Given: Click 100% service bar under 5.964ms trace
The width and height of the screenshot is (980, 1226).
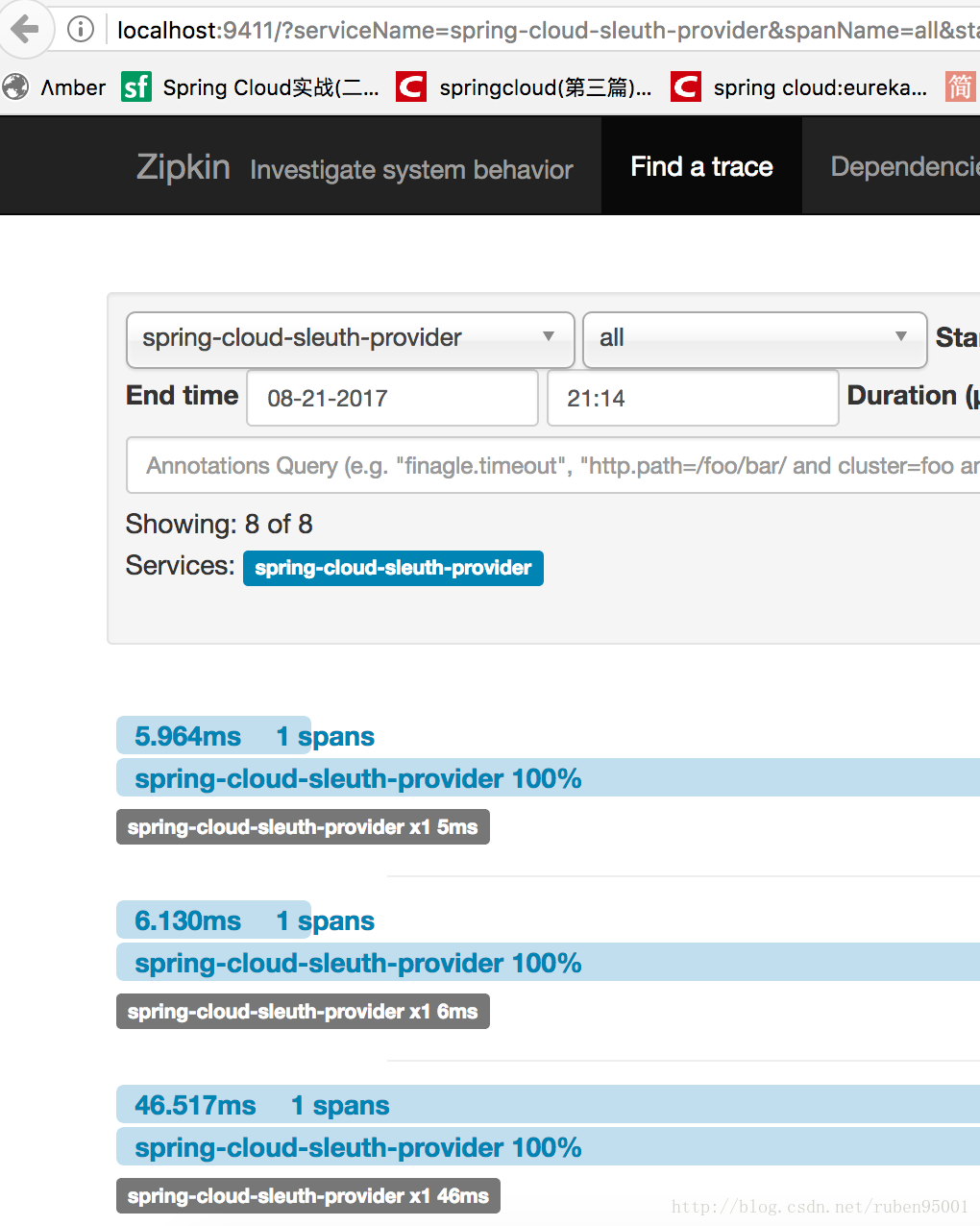Looking at the screenshot, I should coord(548,777).
